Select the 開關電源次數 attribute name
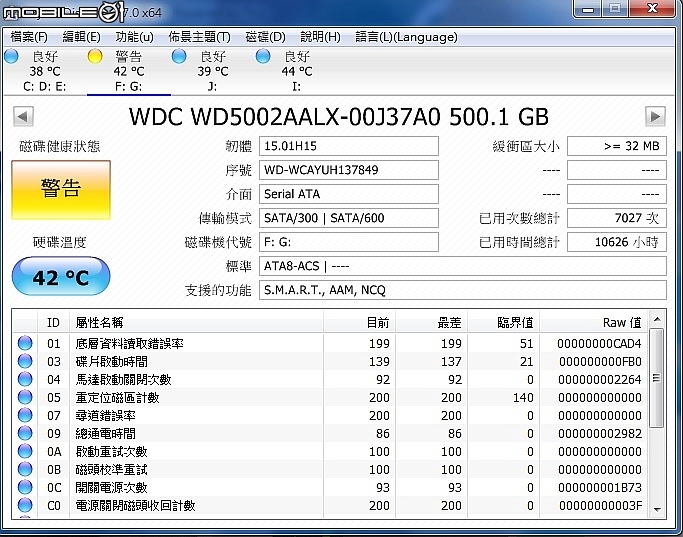 111,488
